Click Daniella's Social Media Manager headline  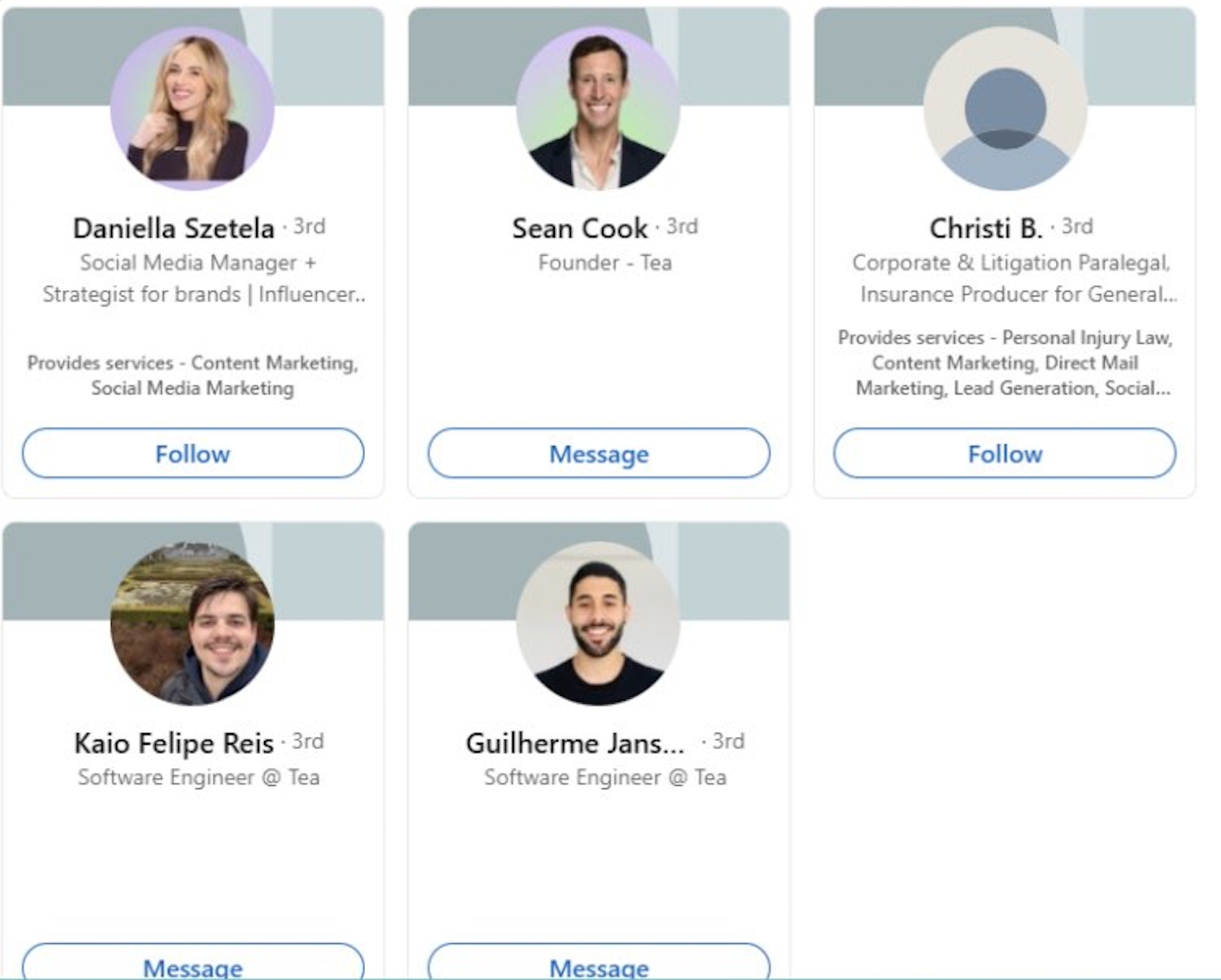point(203,279)
